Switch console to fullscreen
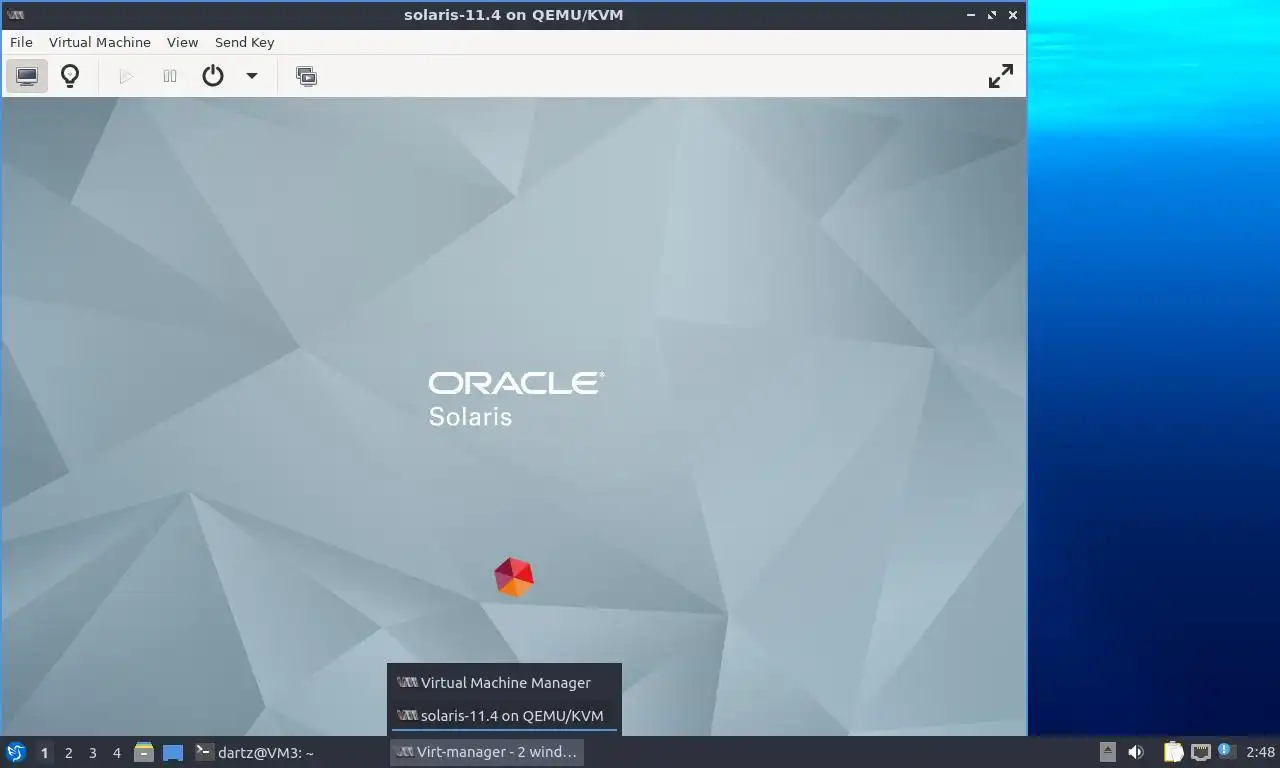Viewport: 1280px width, 768px height. tap(1001, 76)
